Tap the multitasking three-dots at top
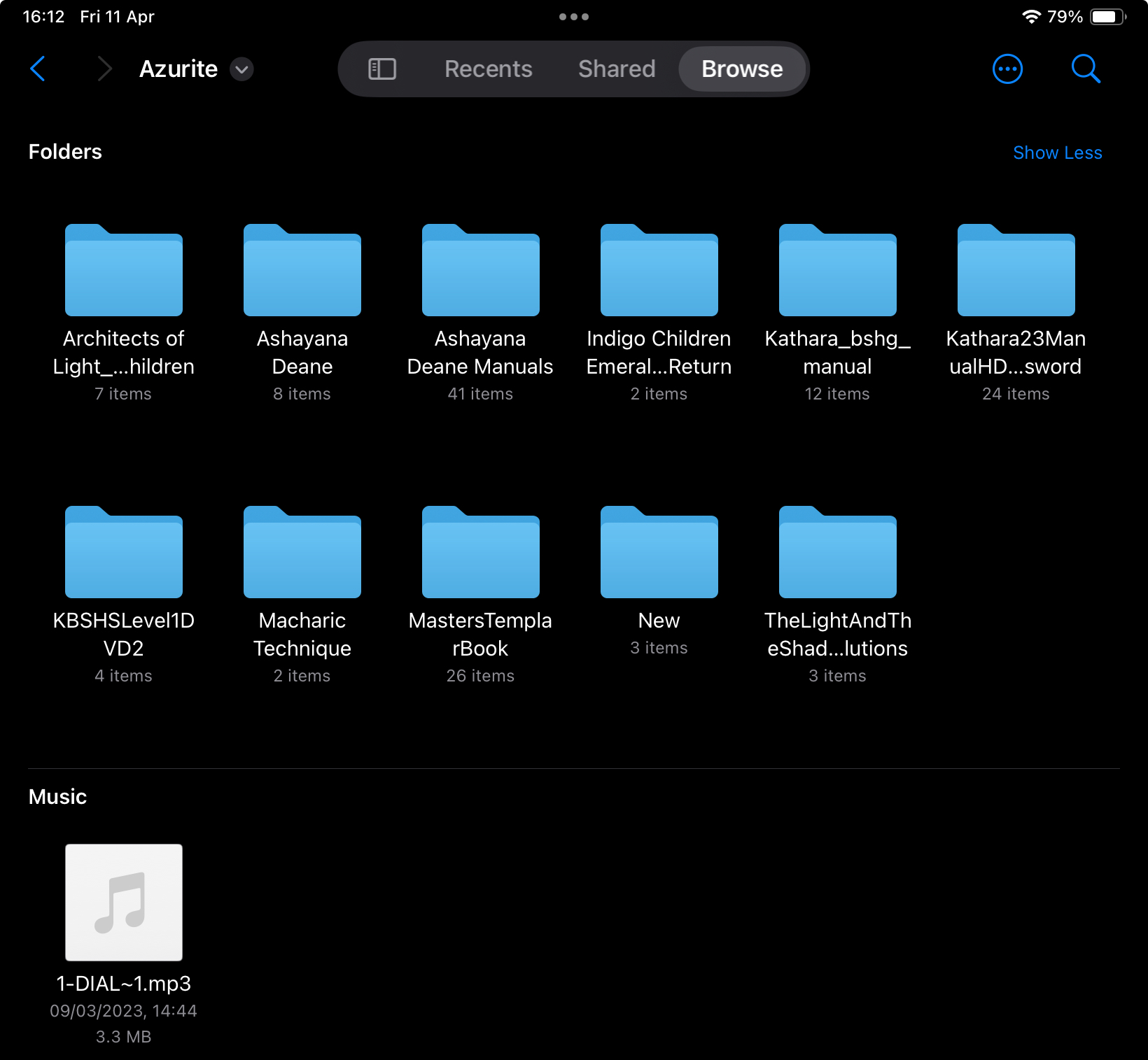The width and height of the screenshot is (1148, 1060). (574, 17)
